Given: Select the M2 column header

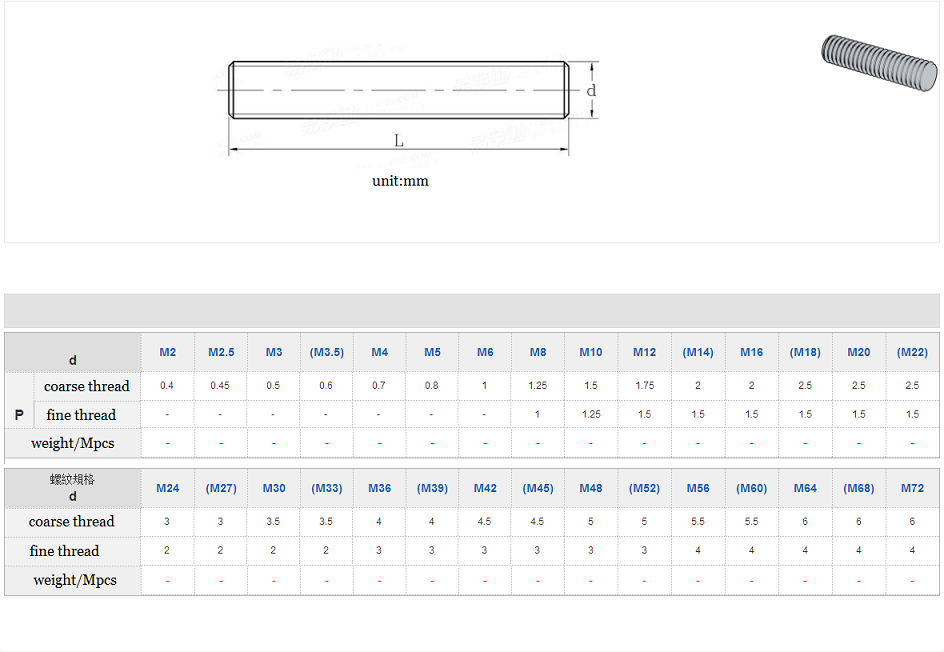Looking at the screenshot, I should 167,352.
